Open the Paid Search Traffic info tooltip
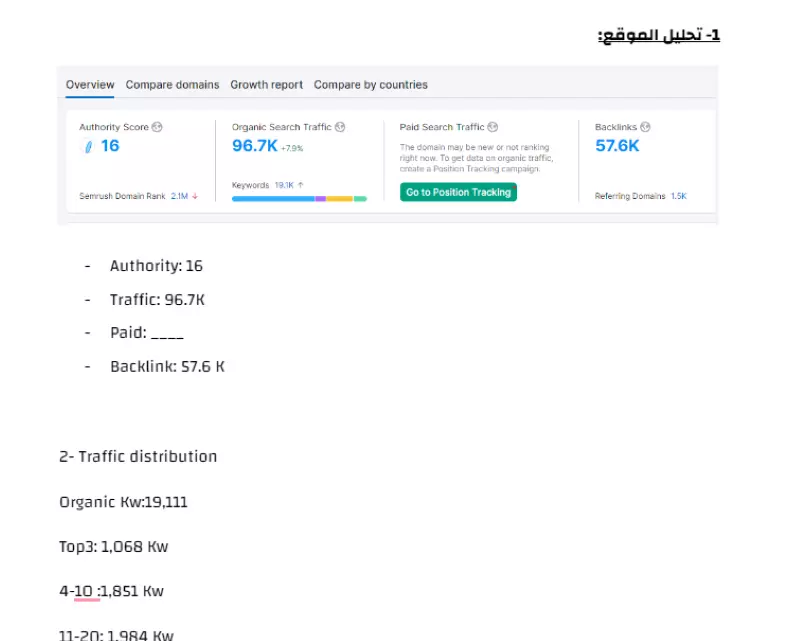Screen dimensions: 800x641 [491, 127]
